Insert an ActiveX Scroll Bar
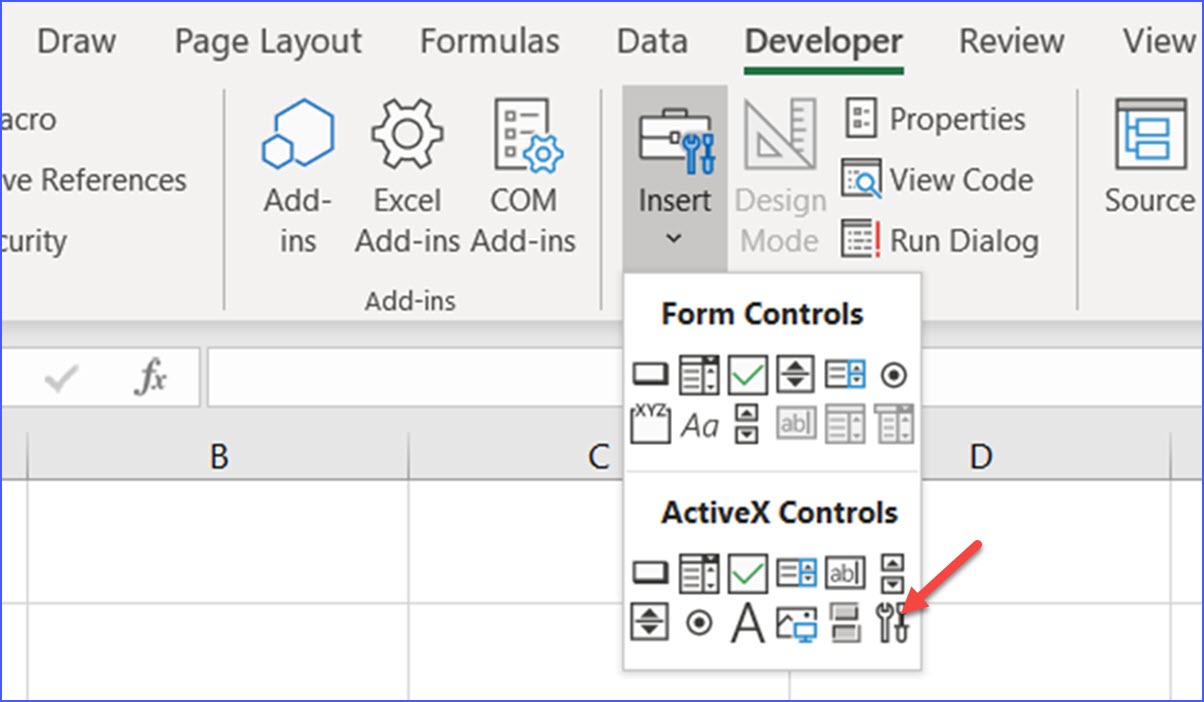Image resolution: width=1204 pixels, height=702 pixels. pyautogui.click(x=893, y=573)
